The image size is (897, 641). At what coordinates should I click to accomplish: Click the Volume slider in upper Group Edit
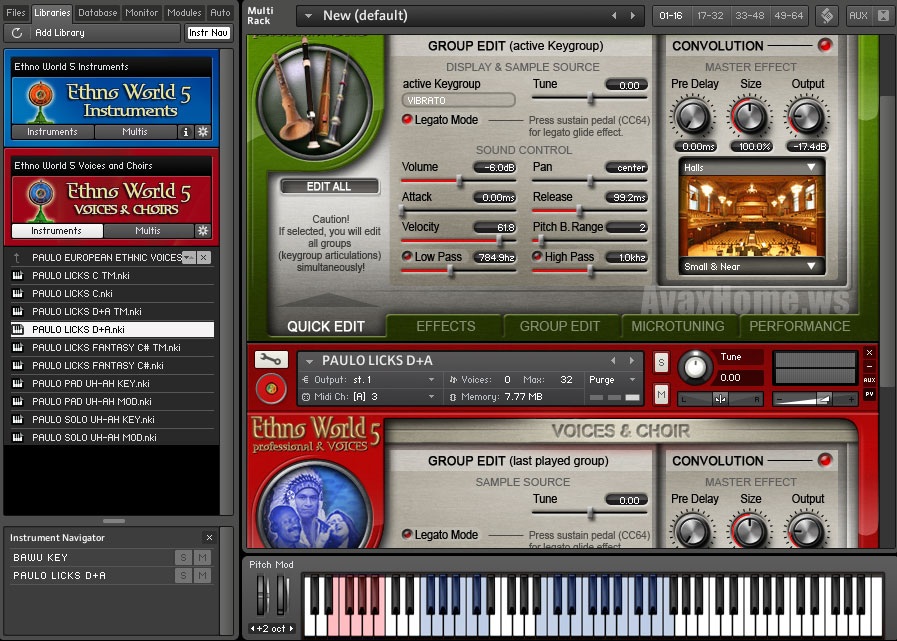click(x=459, y=181)
